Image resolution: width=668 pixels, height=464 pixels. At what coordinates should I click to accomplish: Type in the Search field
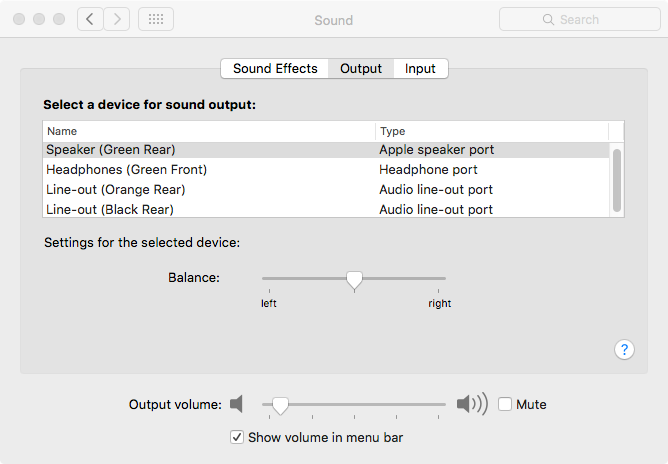(x=590, y=19)
